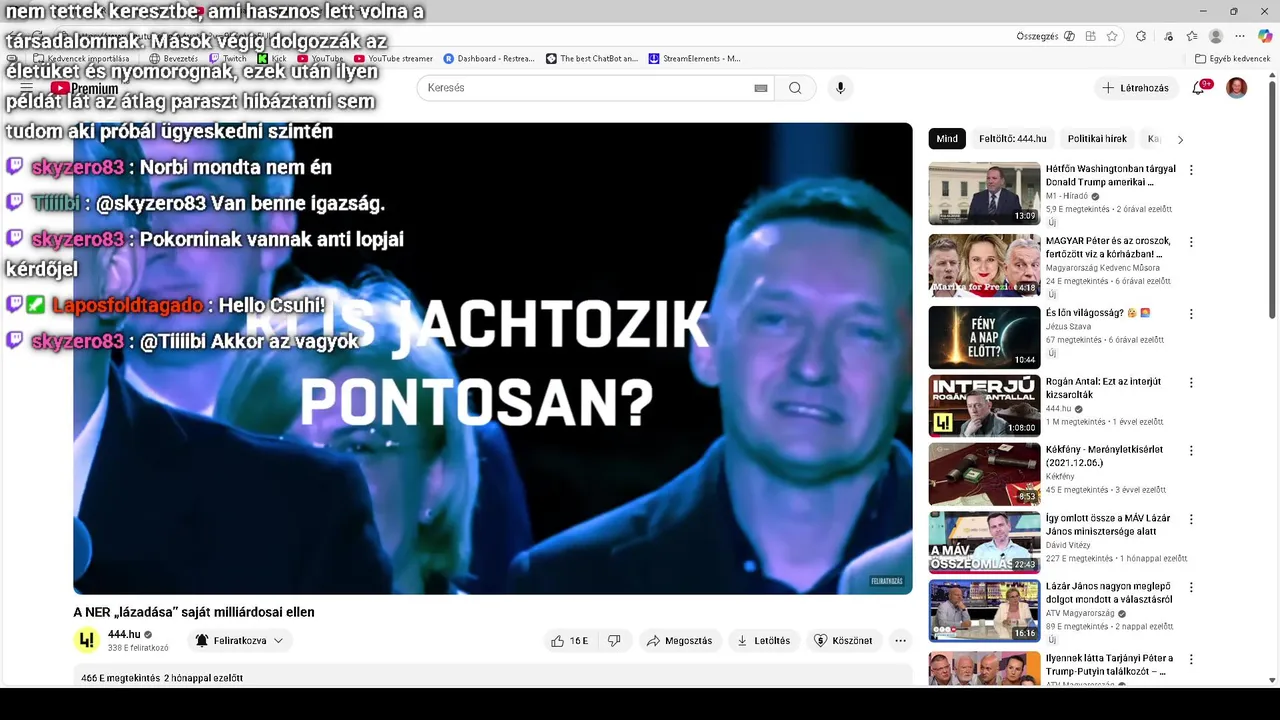Open options for És lőn világosság video
The image size is (1280, 720).
click(1190, 314)
